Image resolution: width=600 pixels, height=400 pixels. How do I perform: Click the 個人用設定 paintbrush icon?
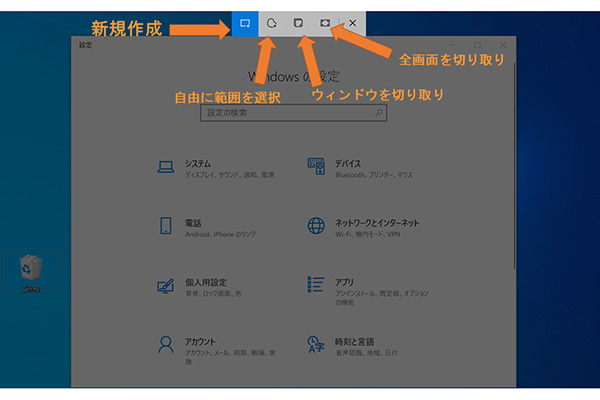[166, 286]
